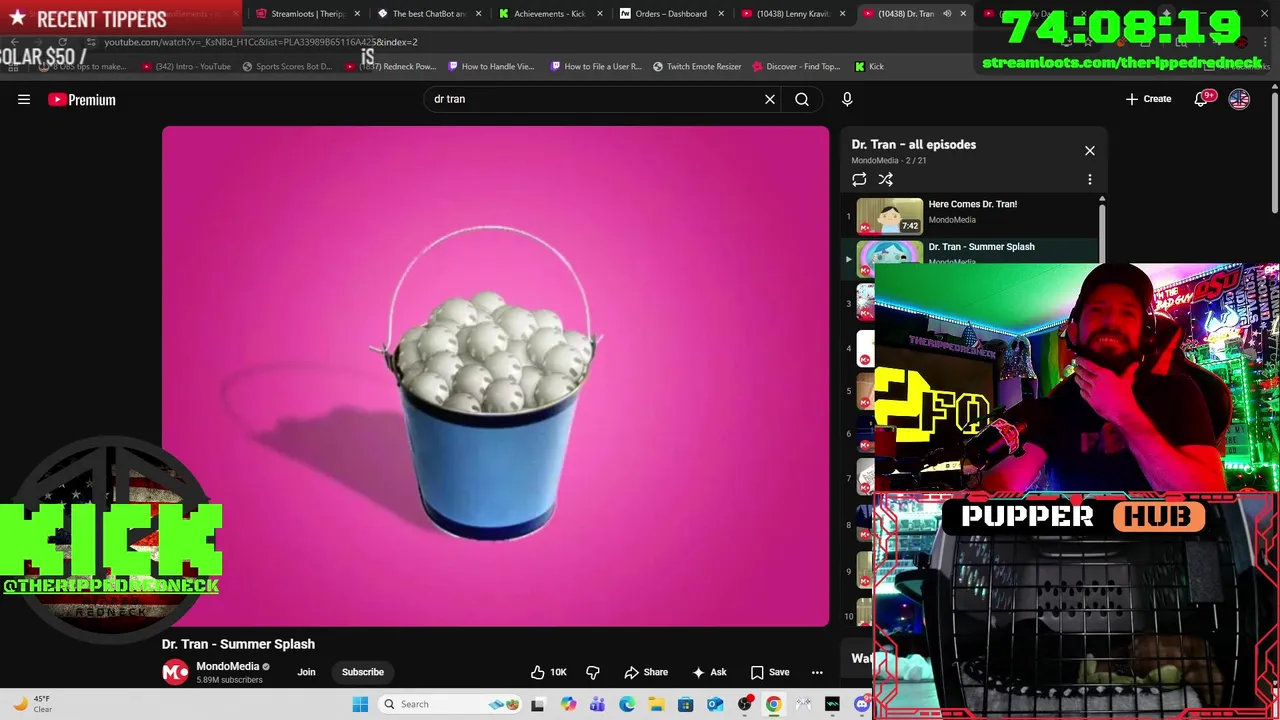Click the search magnifier button
This screenshot has height=720, width=1280.
click(x=802, y=99)
